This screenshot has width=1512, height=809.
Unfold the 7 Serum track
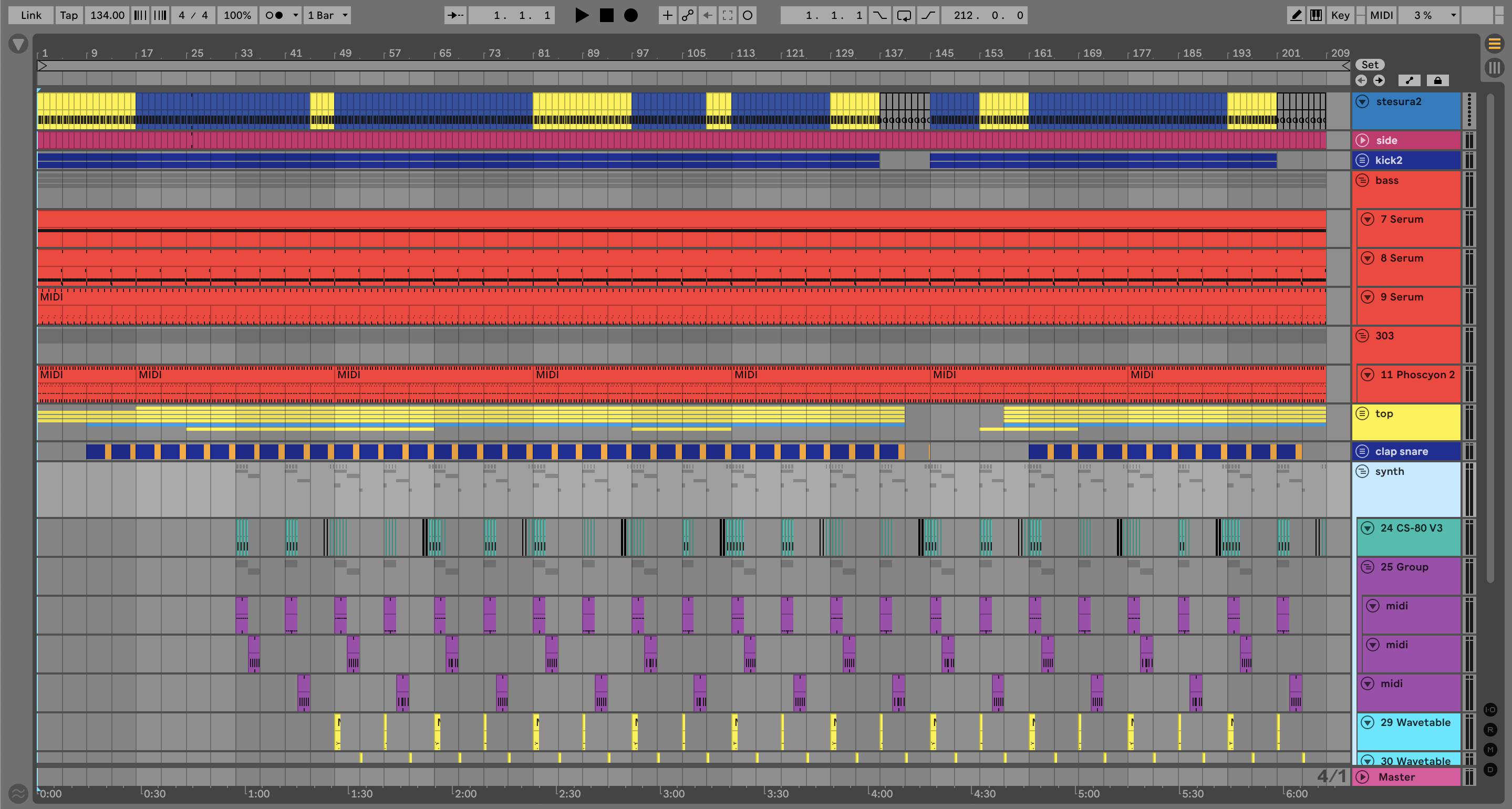(1368, 219)
